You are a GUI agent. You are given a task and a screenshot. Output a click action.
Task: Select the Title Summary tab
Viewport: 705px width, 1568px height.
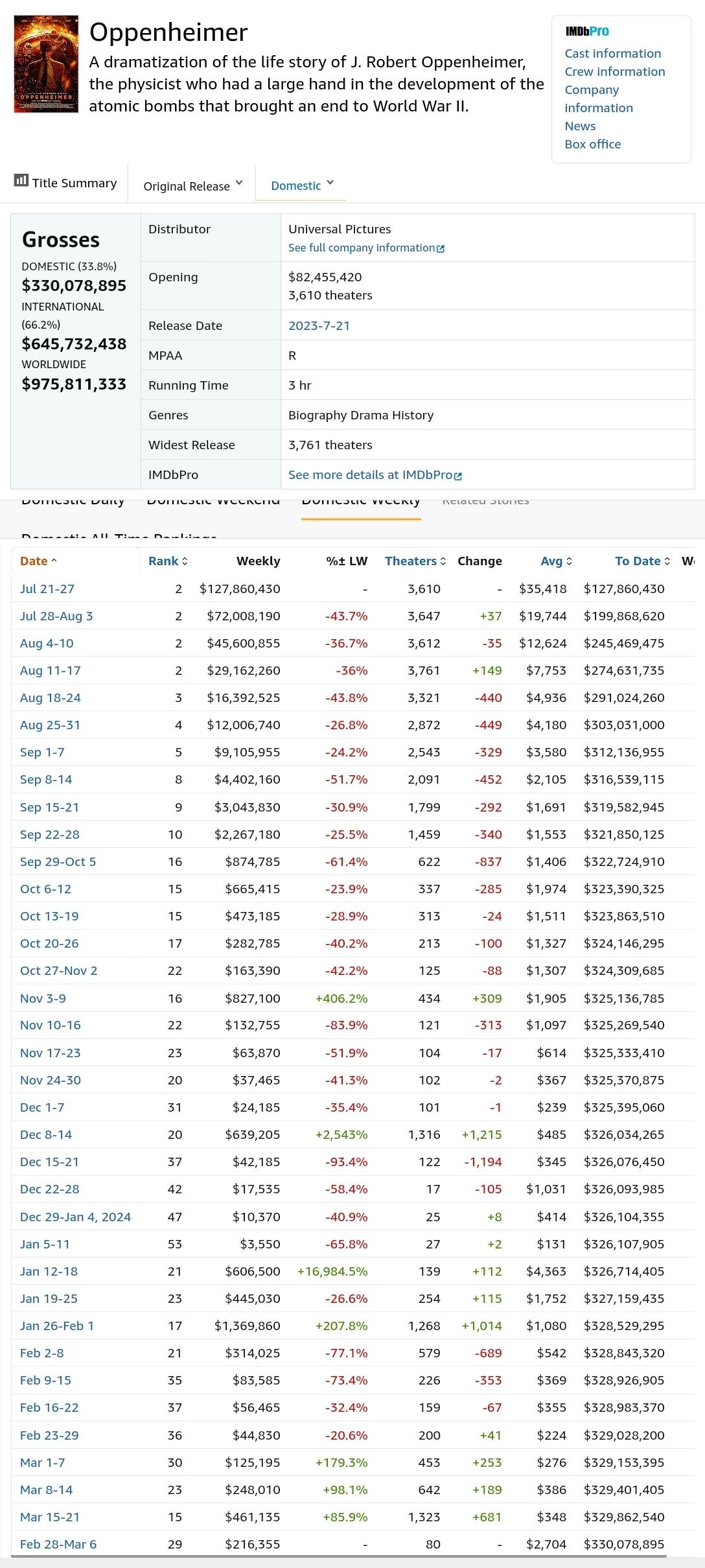click(66, 183)
